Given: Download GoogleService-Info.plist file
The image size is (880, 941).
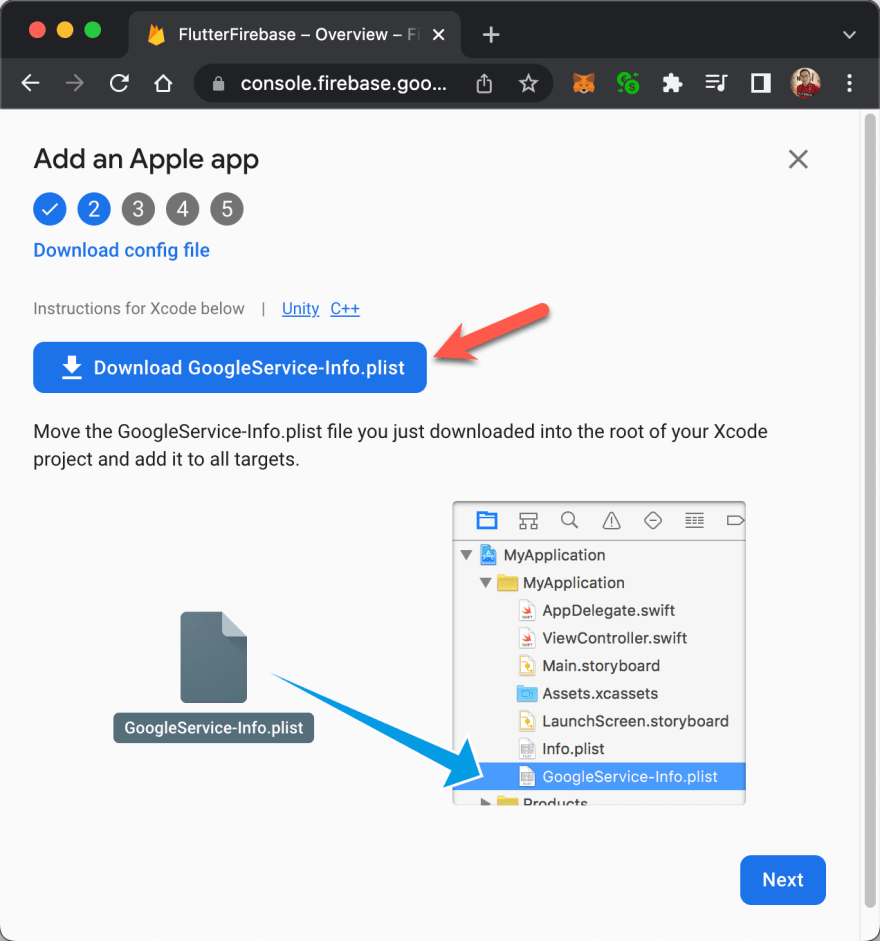Looking at the screenshot, I should [x=230, y=367].
